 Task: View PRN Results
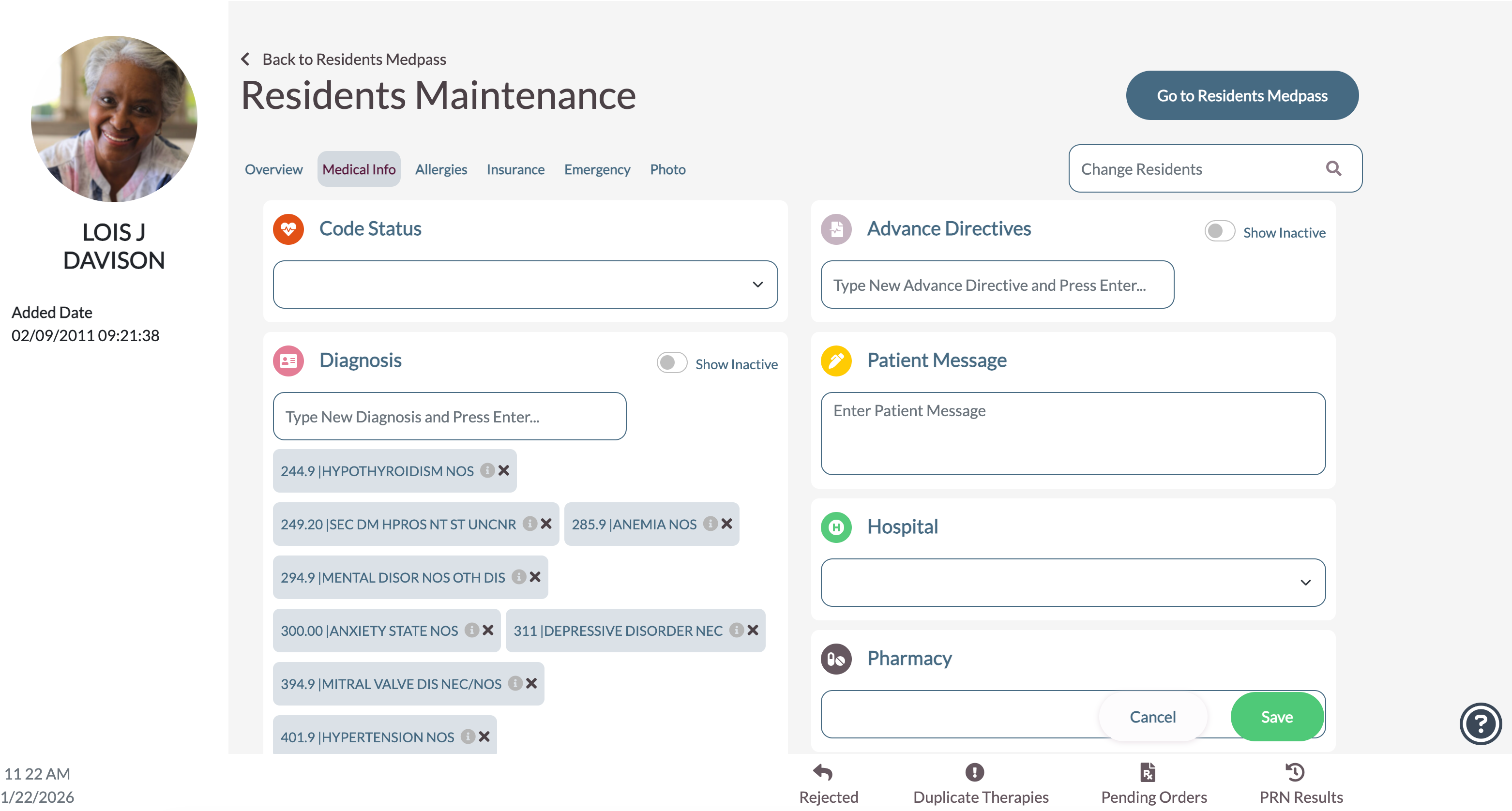(x=1295, y=772)
